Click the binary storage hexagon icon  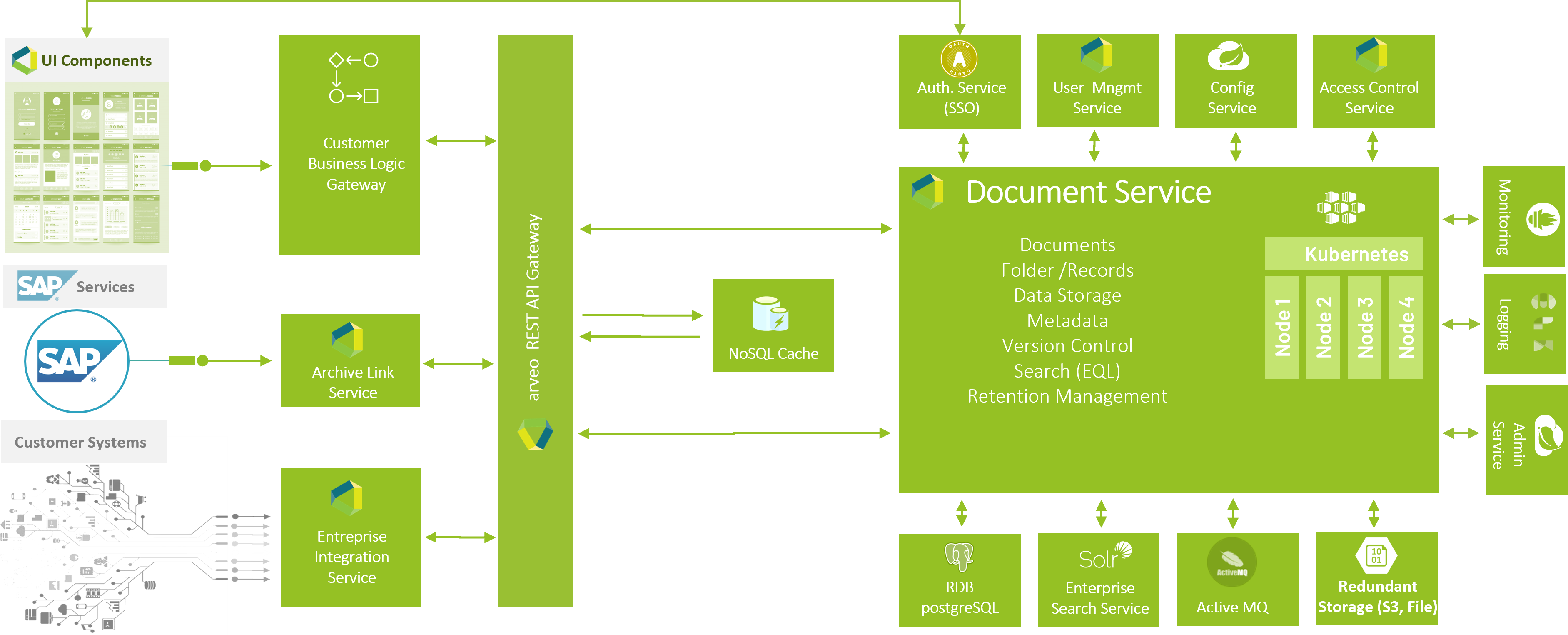click(x=1376, y=555)
